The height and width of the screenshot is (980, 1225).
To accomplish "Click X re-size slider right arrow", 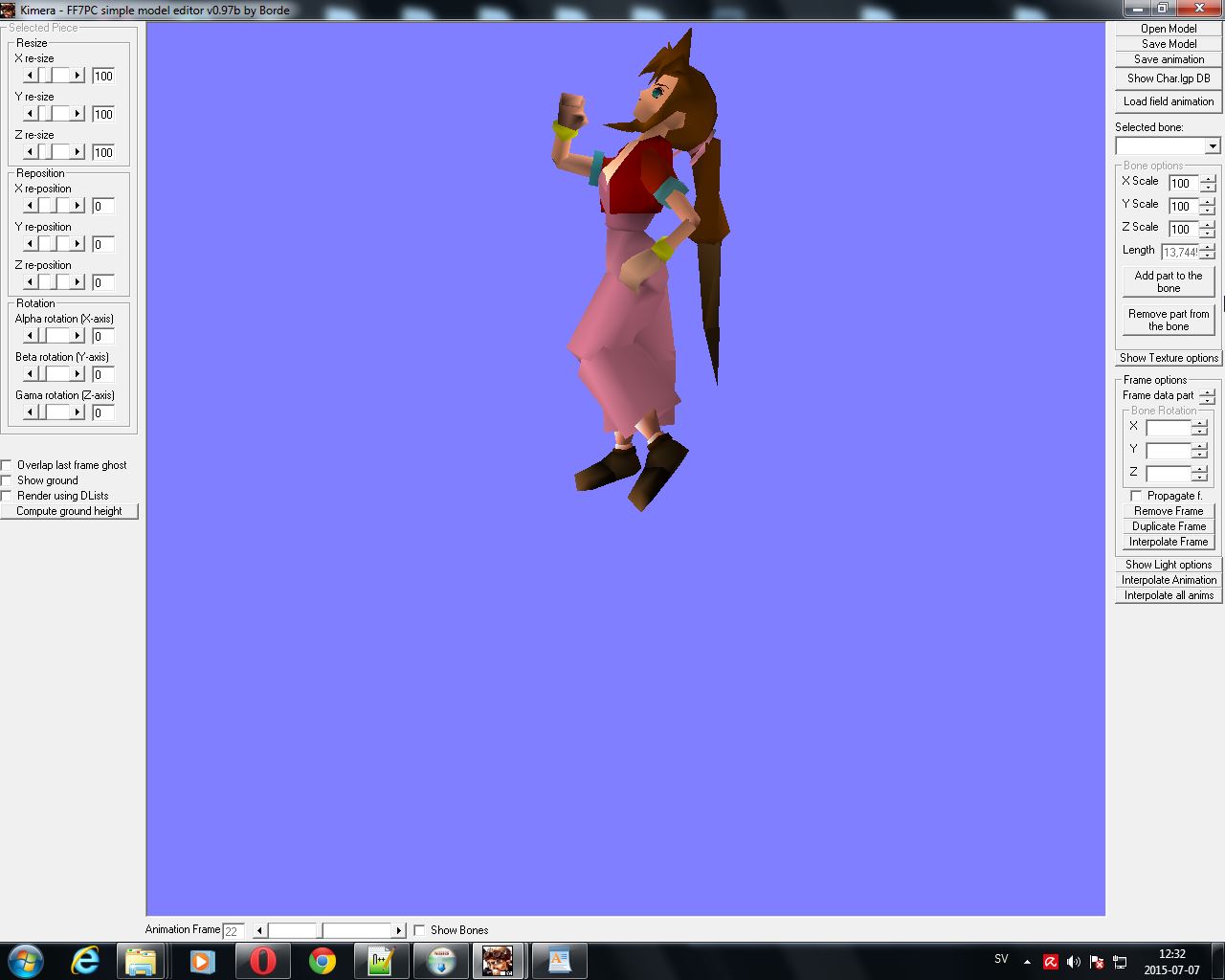I will (78, 75).
